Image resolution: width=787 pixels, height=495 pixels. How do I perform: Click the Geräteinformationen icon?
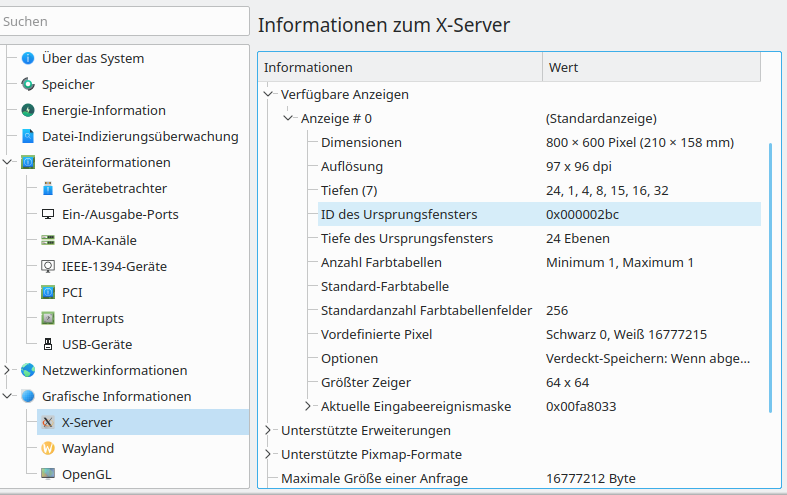pyautogui.click(x=28, y=162)
